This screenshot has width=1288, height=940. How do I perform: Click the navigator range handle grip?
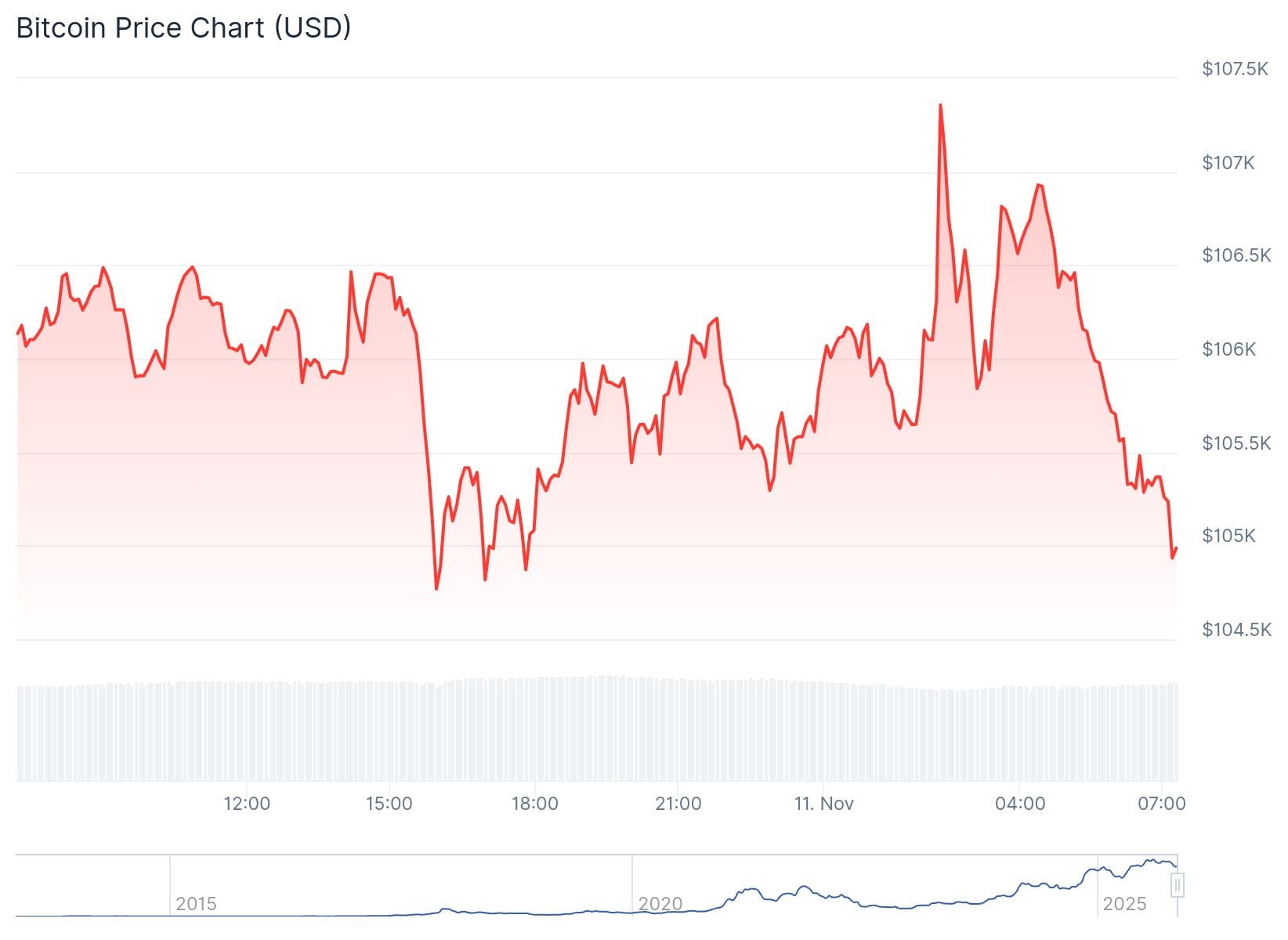click(x=1177, y=885)
